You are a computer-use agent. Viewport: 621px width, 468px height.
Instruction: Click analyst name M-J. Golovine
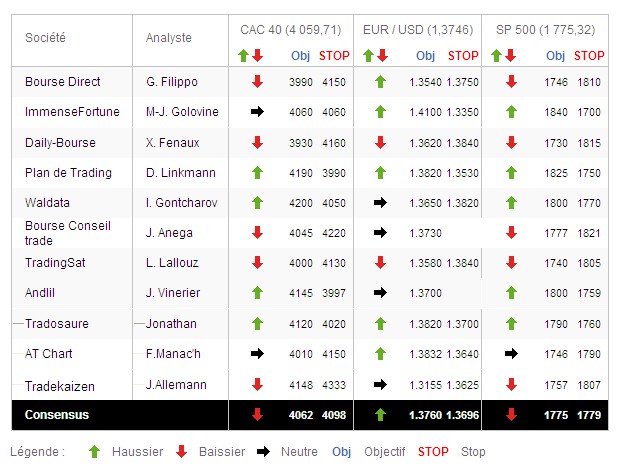click(182, 112)
